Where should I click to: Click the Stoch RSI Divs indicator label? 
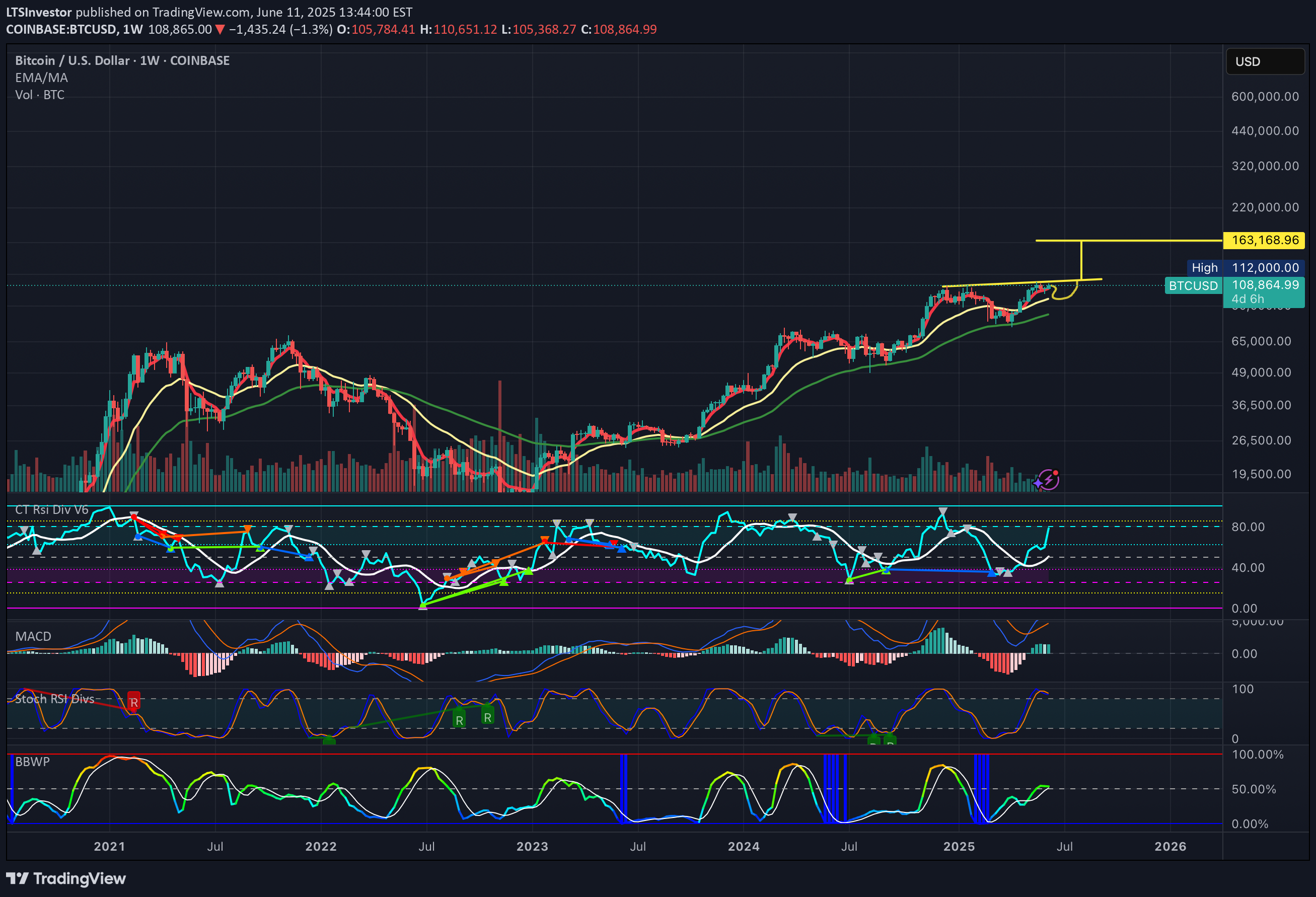(x=54, y=699)
